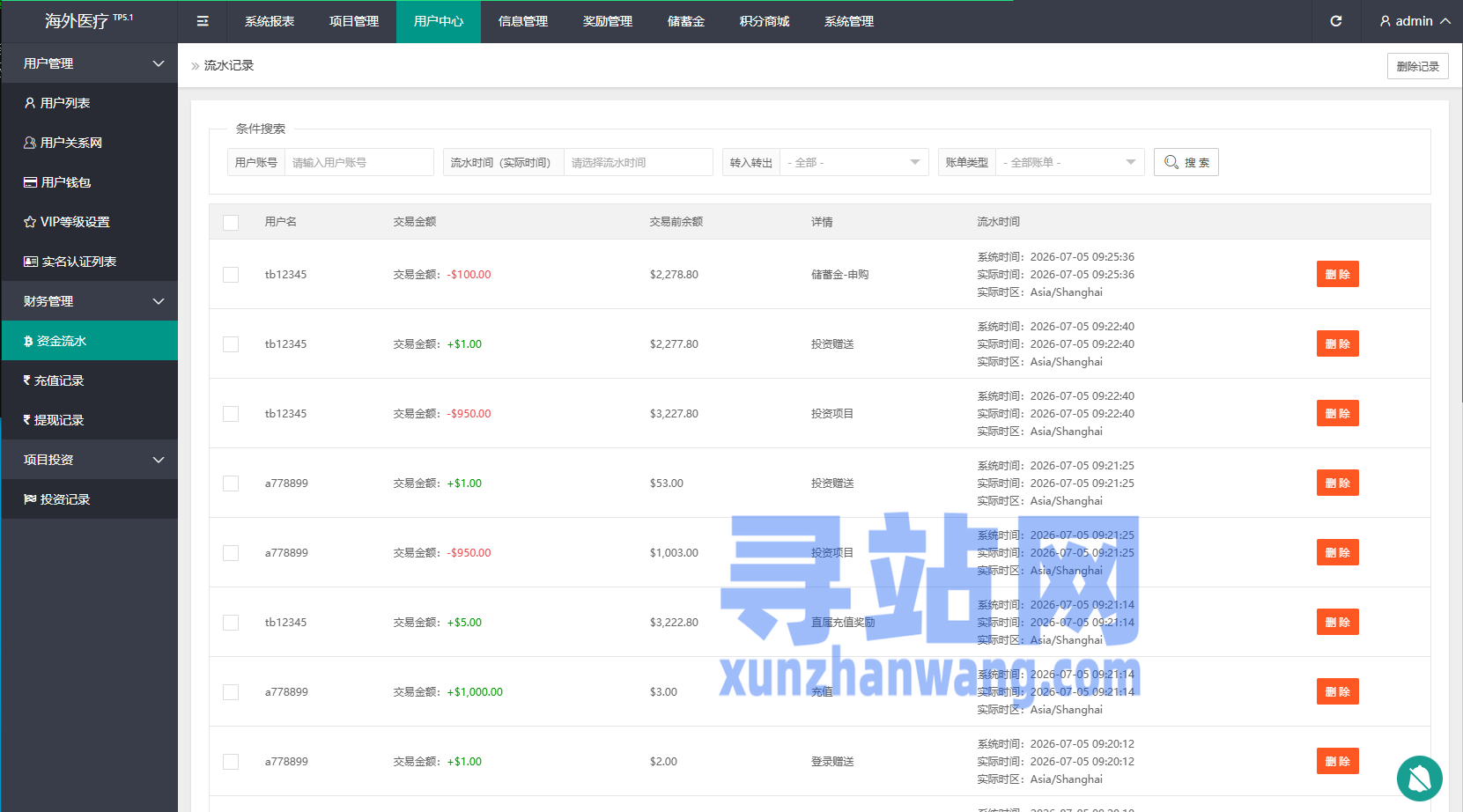Delete the a778899 投资项目 -$950.00 row
The width and height of the screenshot is (1463, 812).
pyautogui.click(x=1338, y=552)
